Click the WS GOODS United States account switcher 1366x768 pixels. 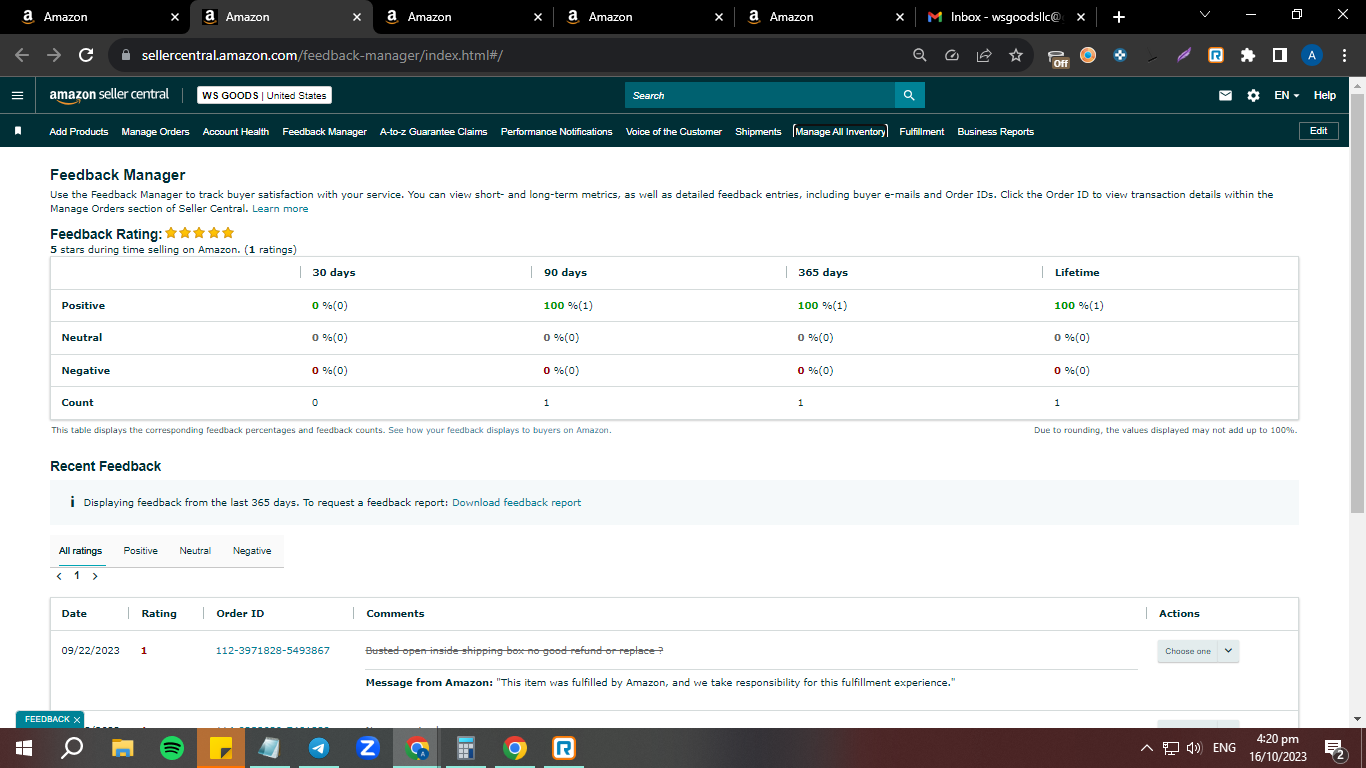[x=264, y=95]
